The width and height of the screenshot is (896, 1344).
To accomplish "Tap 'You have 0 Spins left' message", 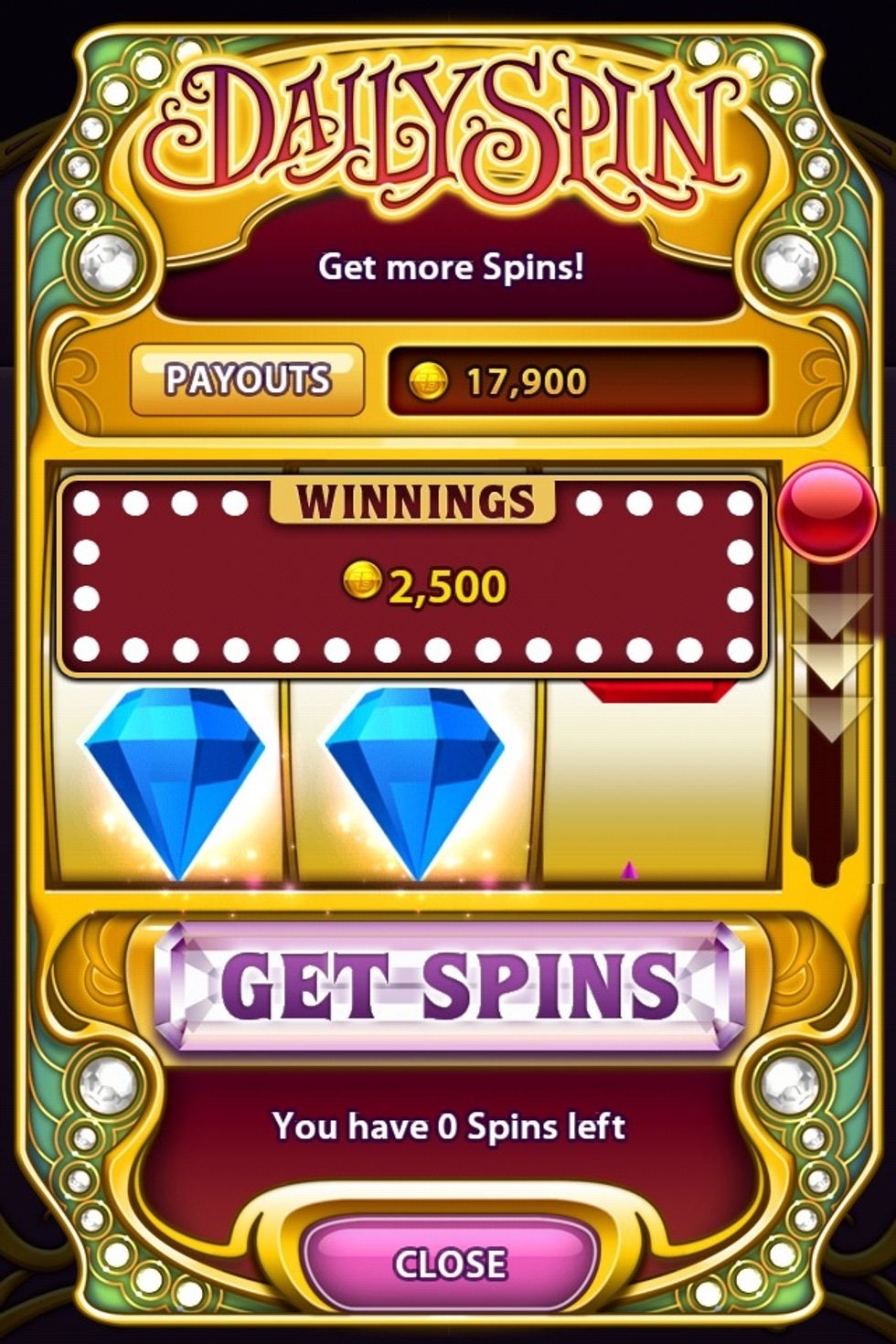I will pyautogui.click(x=449, y=1125).
